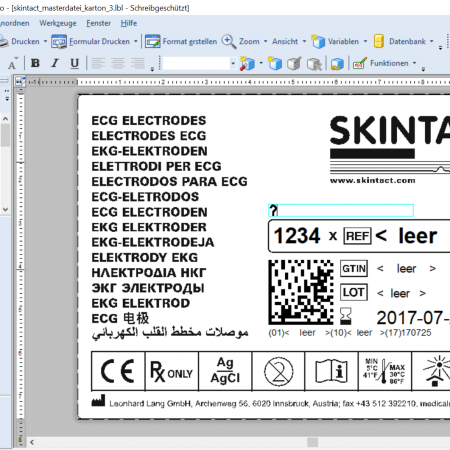Toggle Underline formatting

coord(75,63)
